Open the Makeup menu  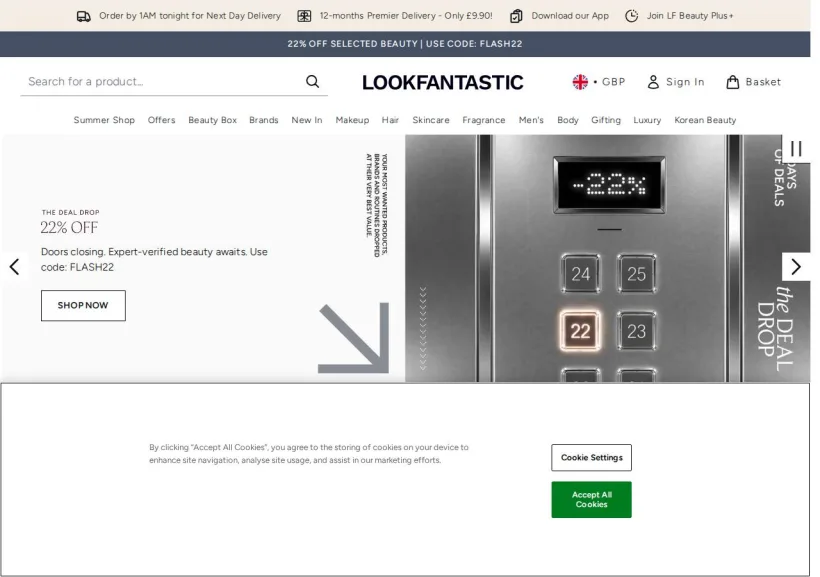352,120
